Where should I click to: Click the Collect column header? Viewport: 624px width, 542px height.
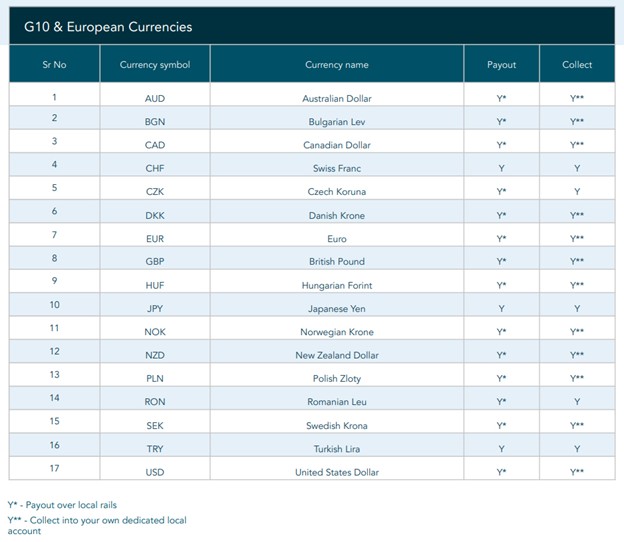point(577,64)
